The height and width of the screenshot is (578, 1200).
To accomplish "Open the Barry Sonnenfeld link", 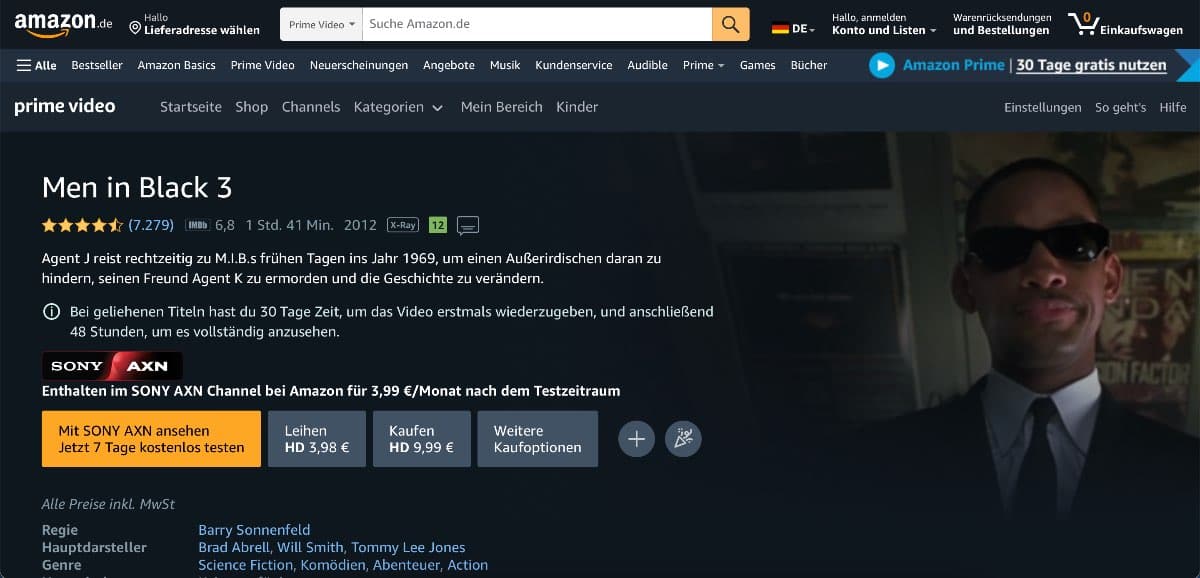I will 254,530.
